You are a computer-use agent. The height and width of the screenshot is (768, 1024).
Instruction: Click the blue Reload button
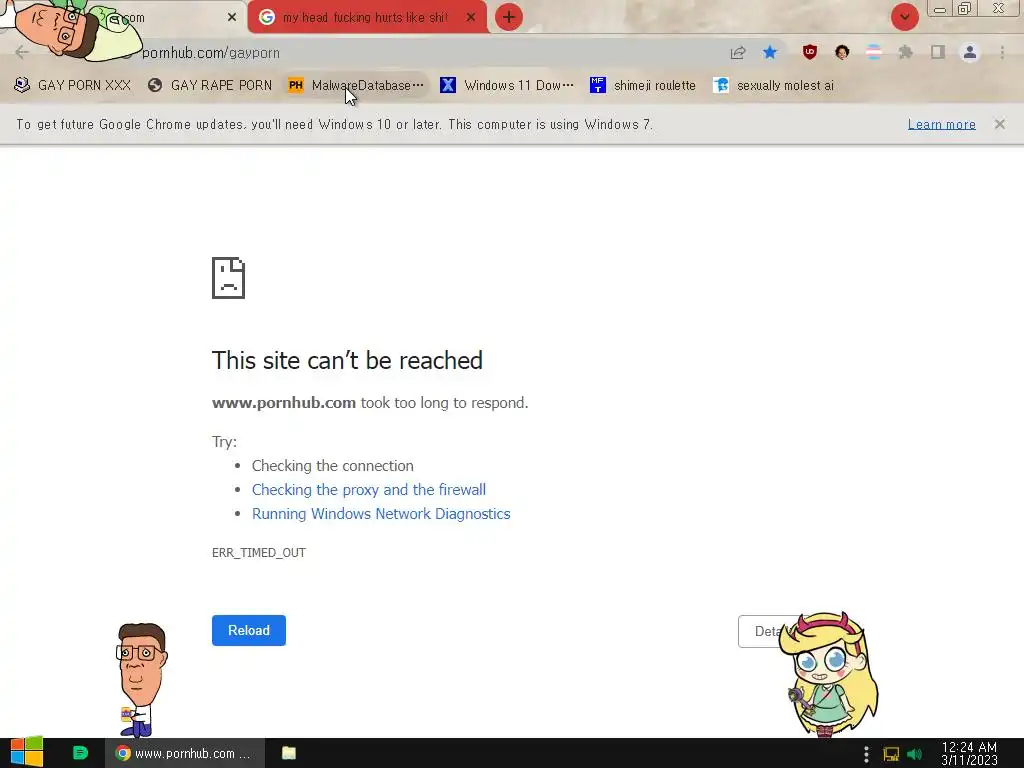click(249, 630)
